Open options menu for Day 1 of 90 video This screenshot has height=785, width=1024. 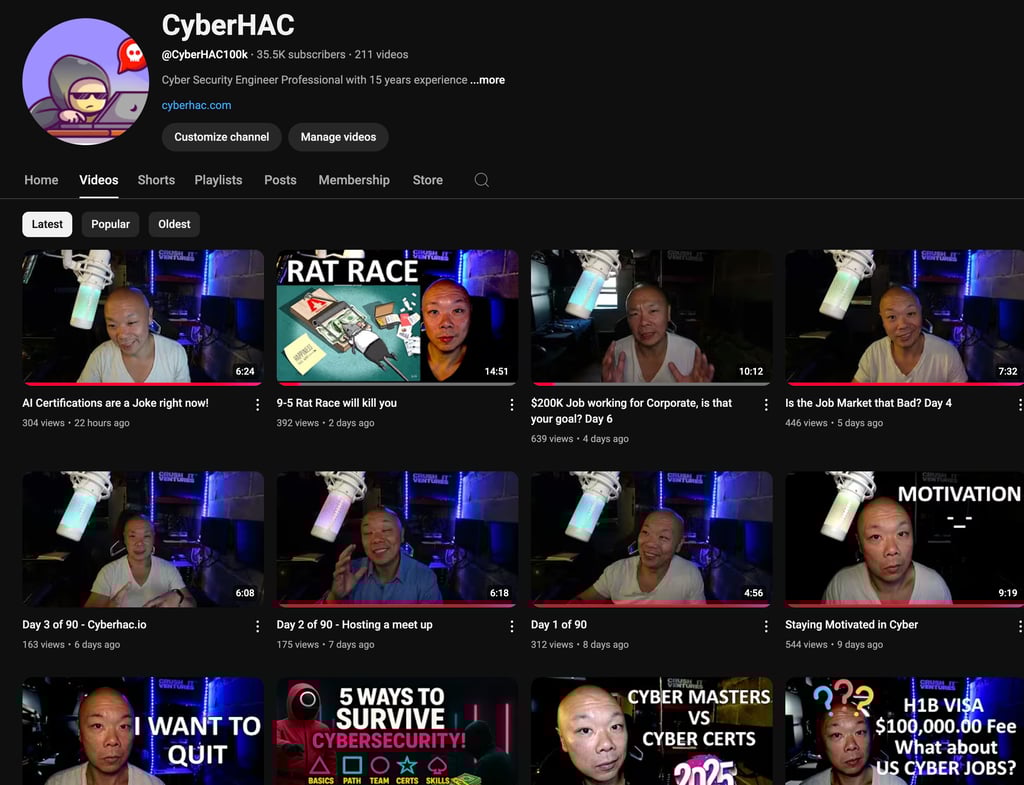pyautogui.click(x=765, y=626)
